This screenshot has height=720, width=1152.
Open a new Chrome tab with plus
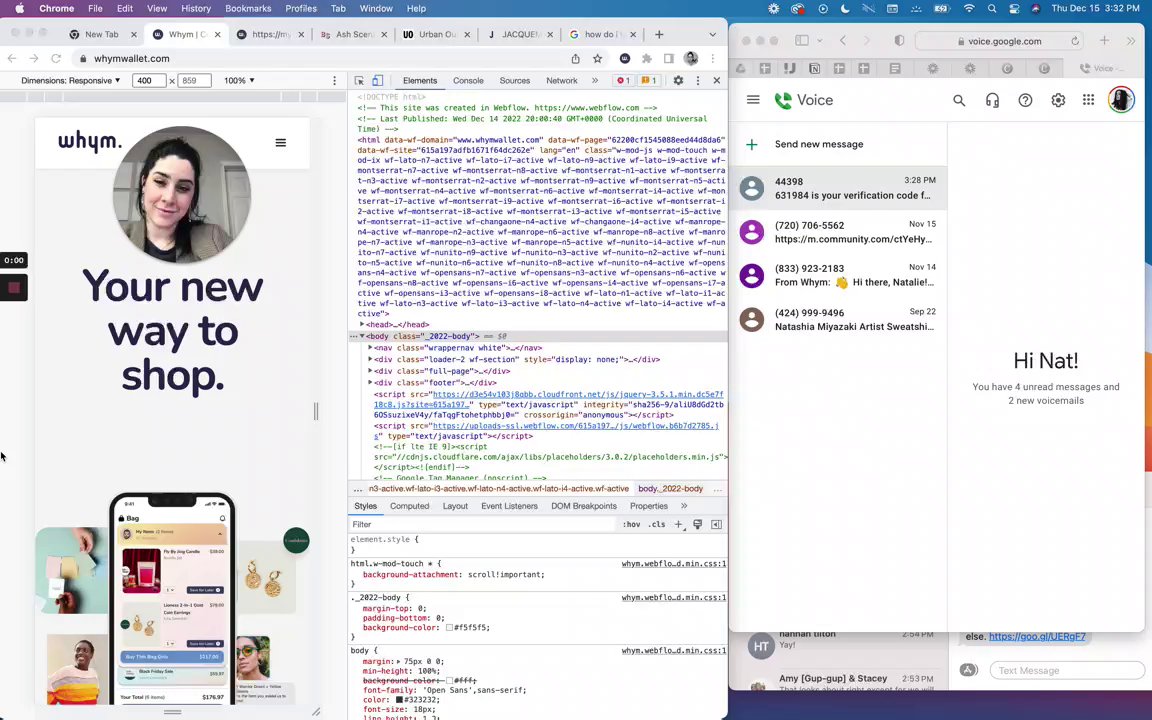coord(659,35)
